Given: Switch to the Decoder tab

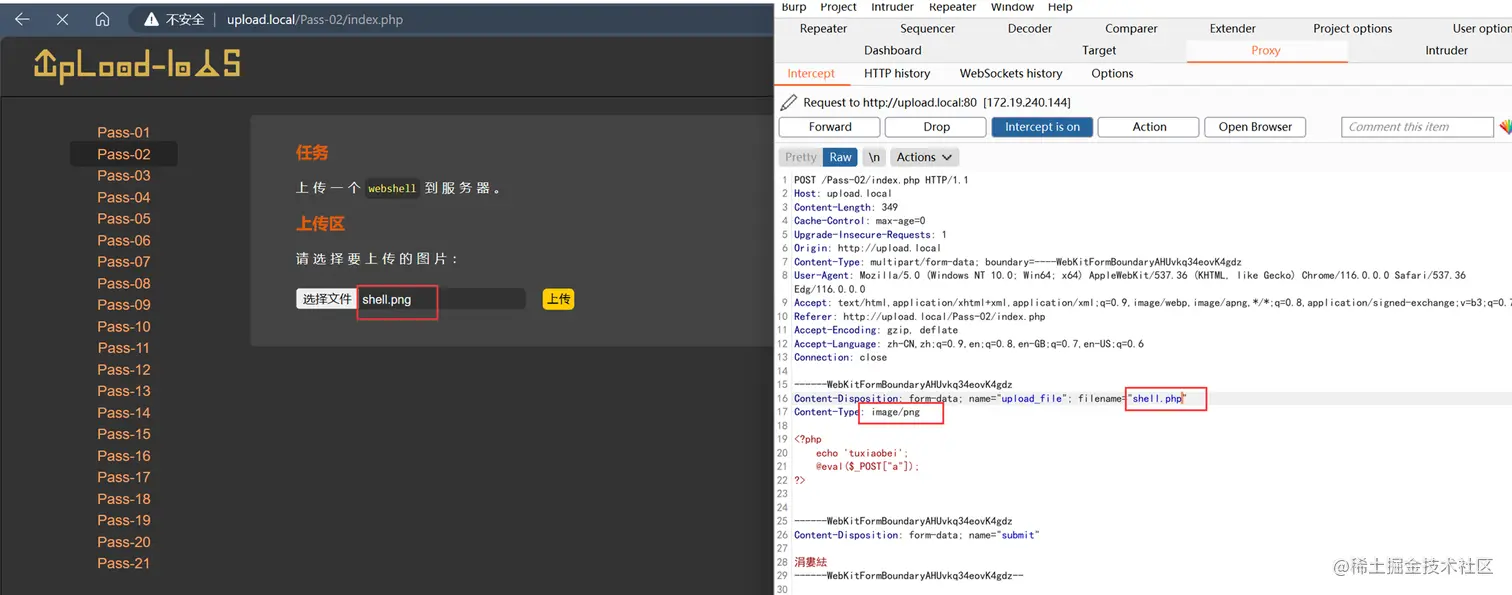Looking at the screenshot, I should [x=1030, y=29].
